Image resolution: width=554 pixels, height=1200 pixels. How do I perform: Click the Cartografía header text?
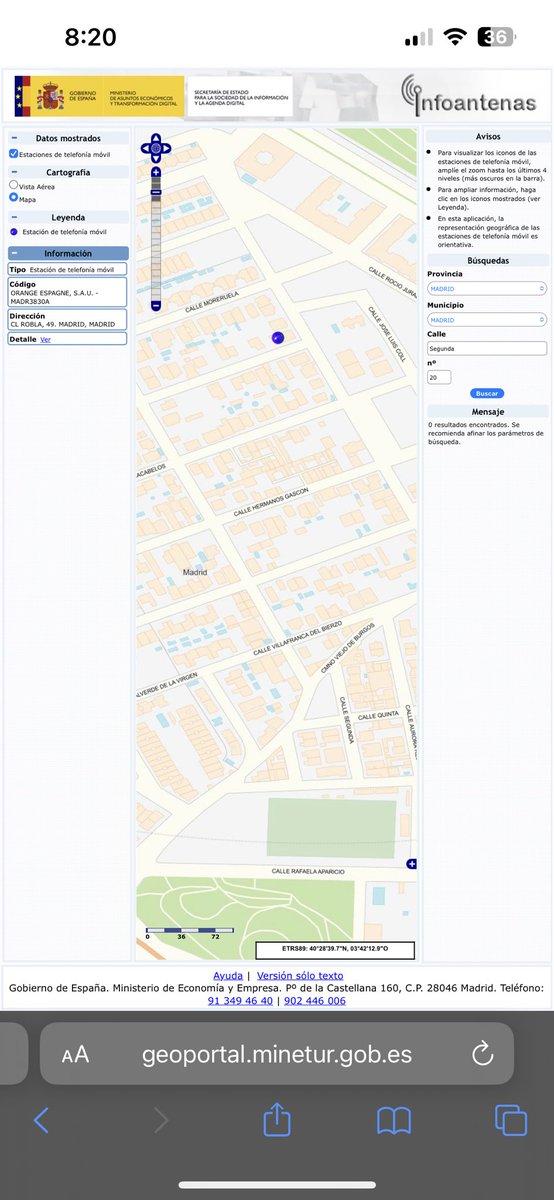[x=68, y=172]
